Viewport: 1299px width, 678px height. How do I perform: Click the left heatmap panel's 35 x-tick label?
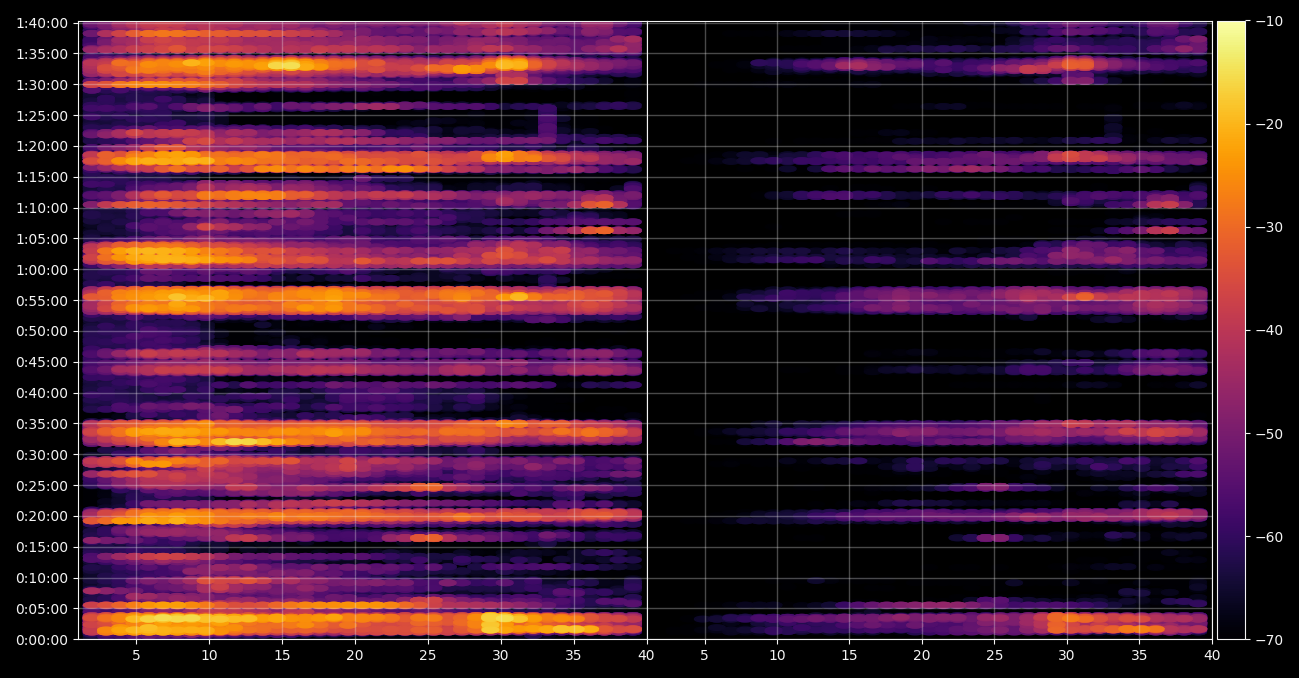[574, 656]
